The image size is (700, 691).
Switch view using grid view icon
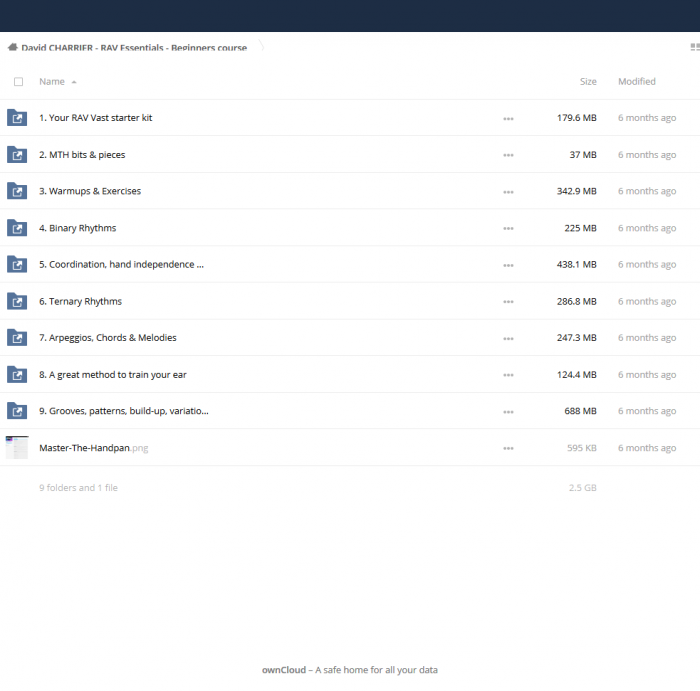coord(695,47)
